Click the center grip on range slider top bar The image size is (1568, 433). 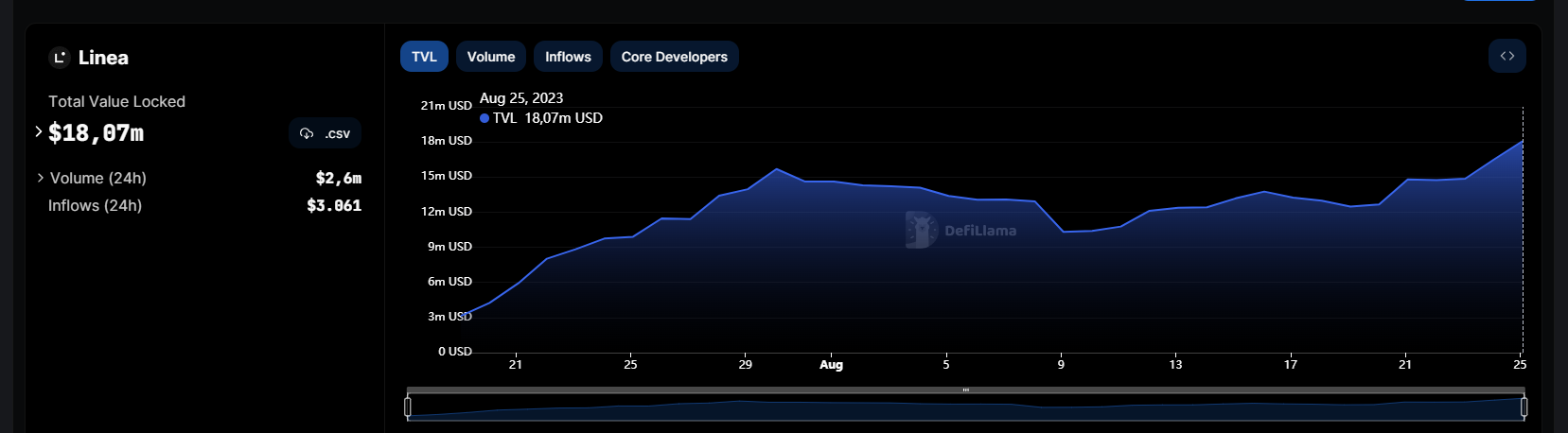965,390
